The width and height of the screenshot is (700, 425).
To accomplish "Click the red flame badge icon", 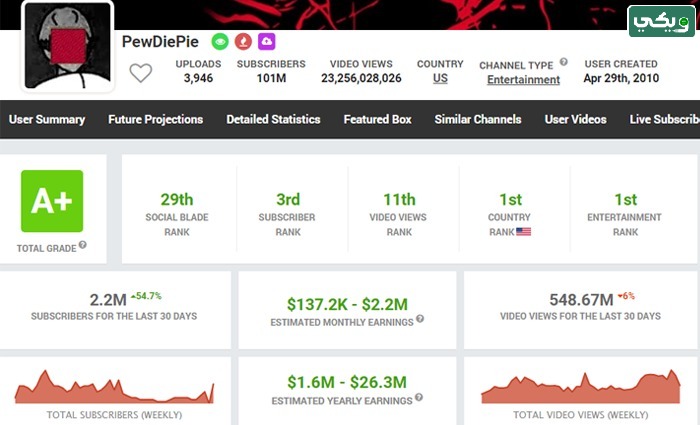I will 243,42.
